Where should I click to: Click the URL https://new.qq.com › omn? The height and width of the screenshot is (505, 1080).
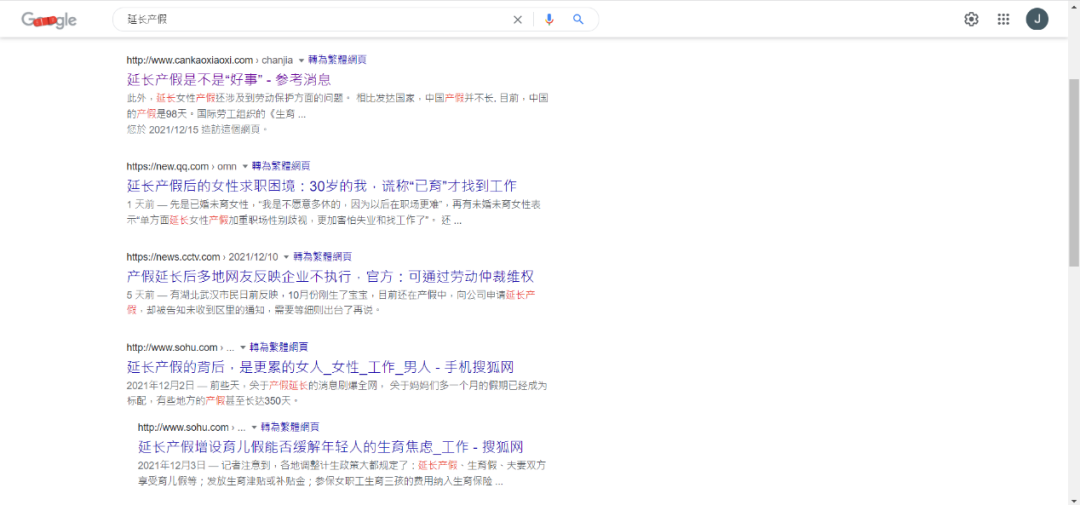click(x=182, y=166)
